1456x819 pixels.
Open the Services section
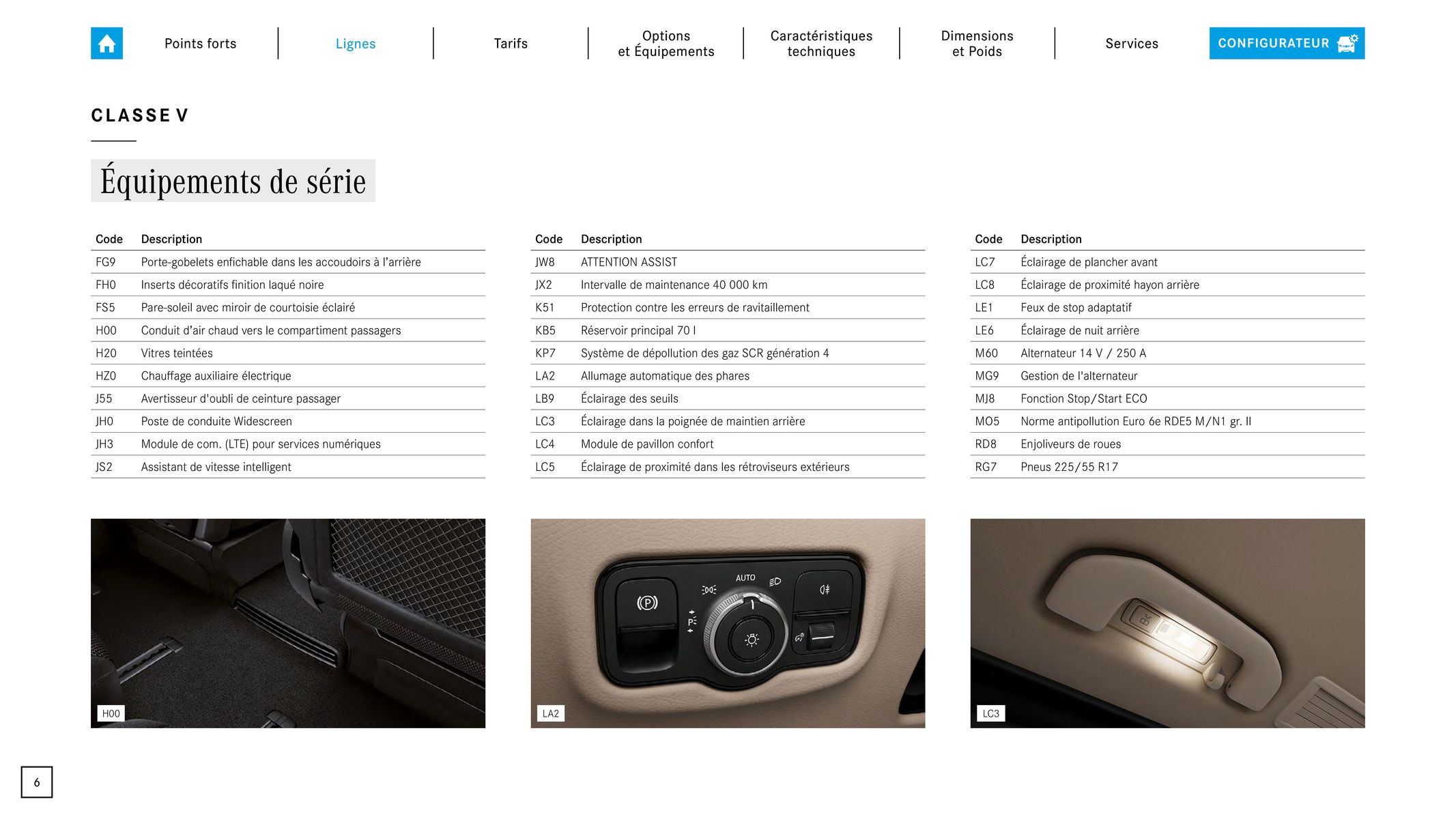point(1131,42)
